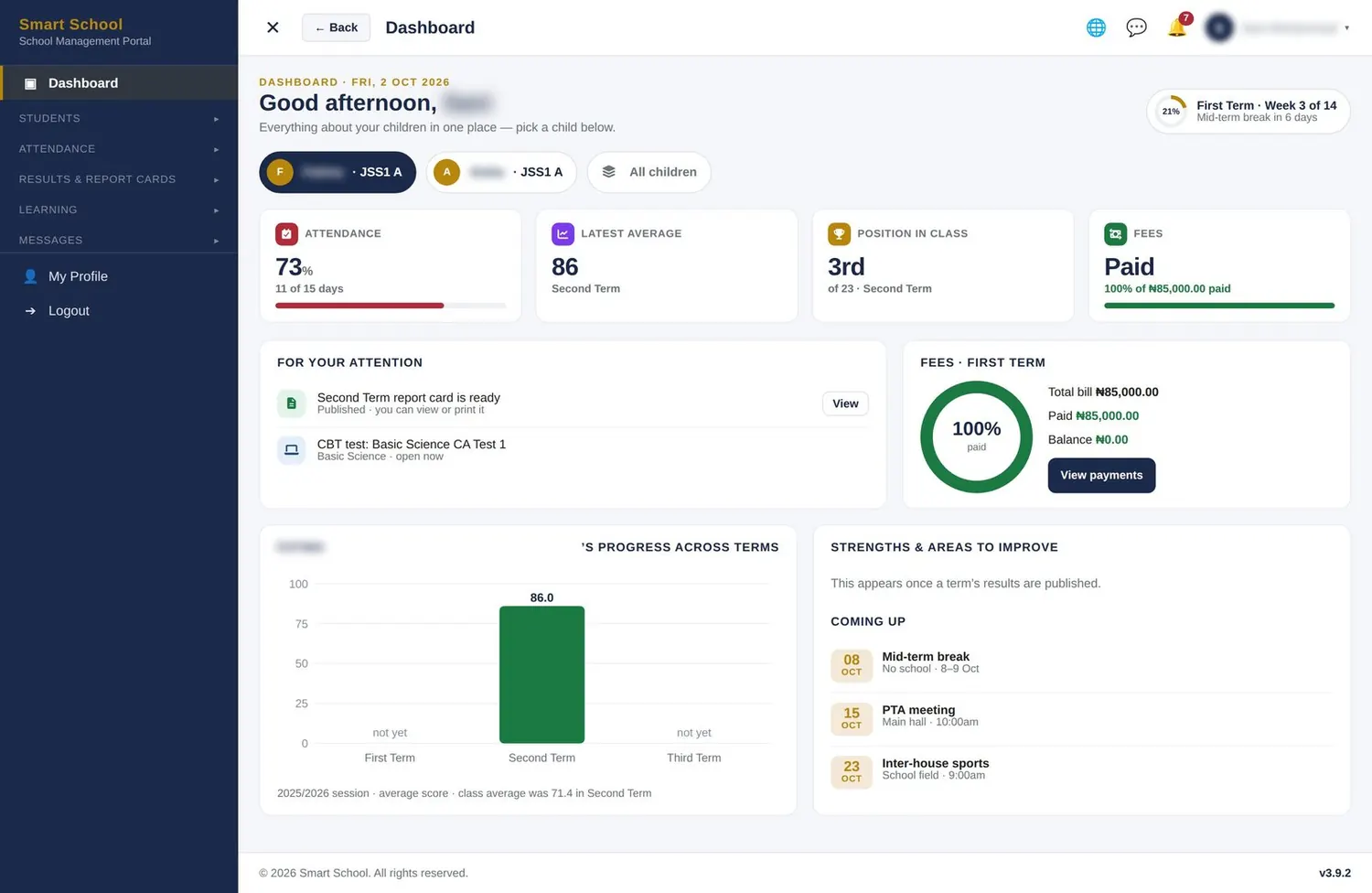Open the Inter-house sports event

click(1081, 772)
